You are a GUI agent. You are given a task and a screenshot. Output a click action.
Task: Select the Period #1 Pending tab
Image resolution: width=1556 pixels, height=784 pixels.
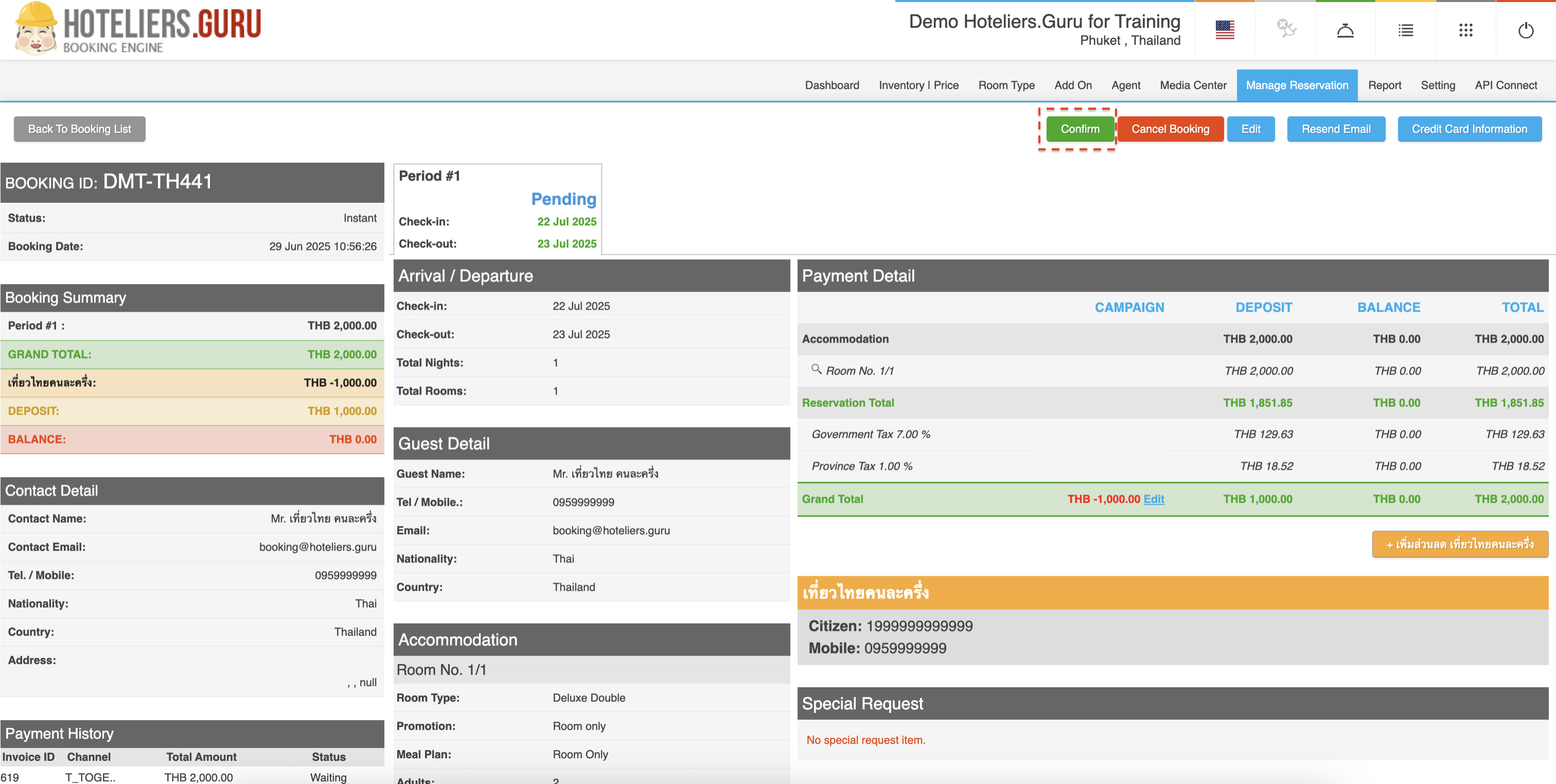pyautogui.click(x=497, y=209)
